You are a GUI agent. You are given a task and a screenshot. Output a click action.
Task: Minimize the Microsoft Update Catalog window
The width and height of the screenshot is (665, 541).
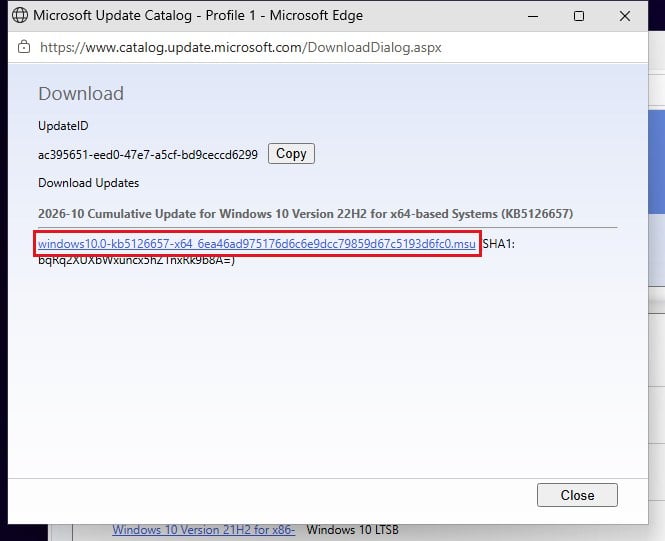(x=533, y=16)
